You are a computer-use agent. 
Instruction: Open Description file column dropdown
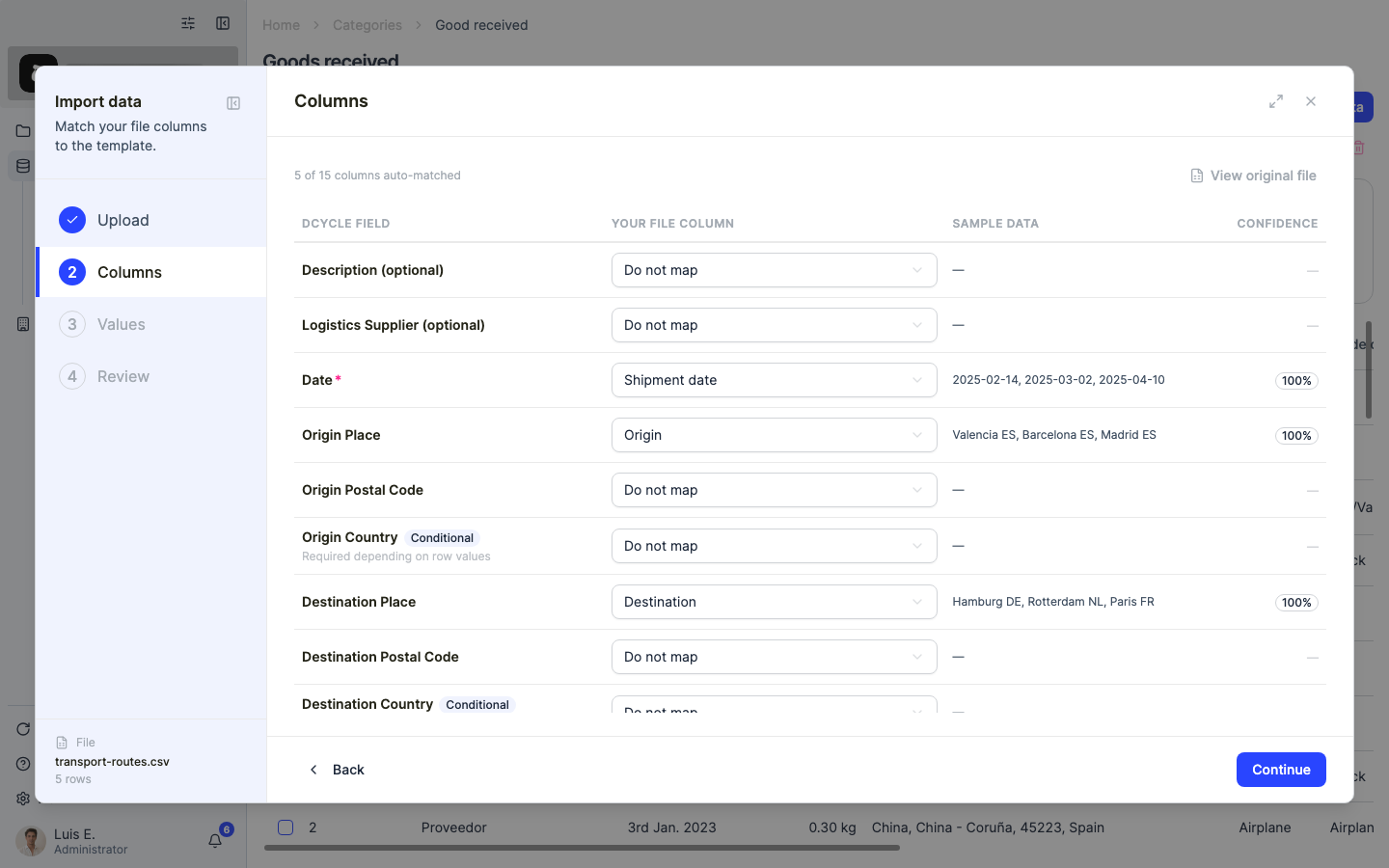[x=775, y=270]
